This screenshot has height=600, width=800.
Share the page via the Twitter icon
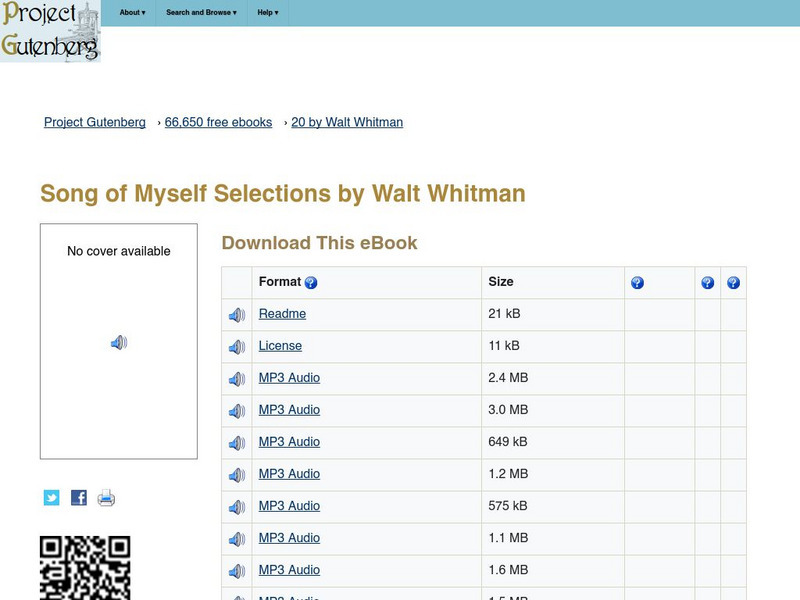pyautogui.click(x=52, y=497)
